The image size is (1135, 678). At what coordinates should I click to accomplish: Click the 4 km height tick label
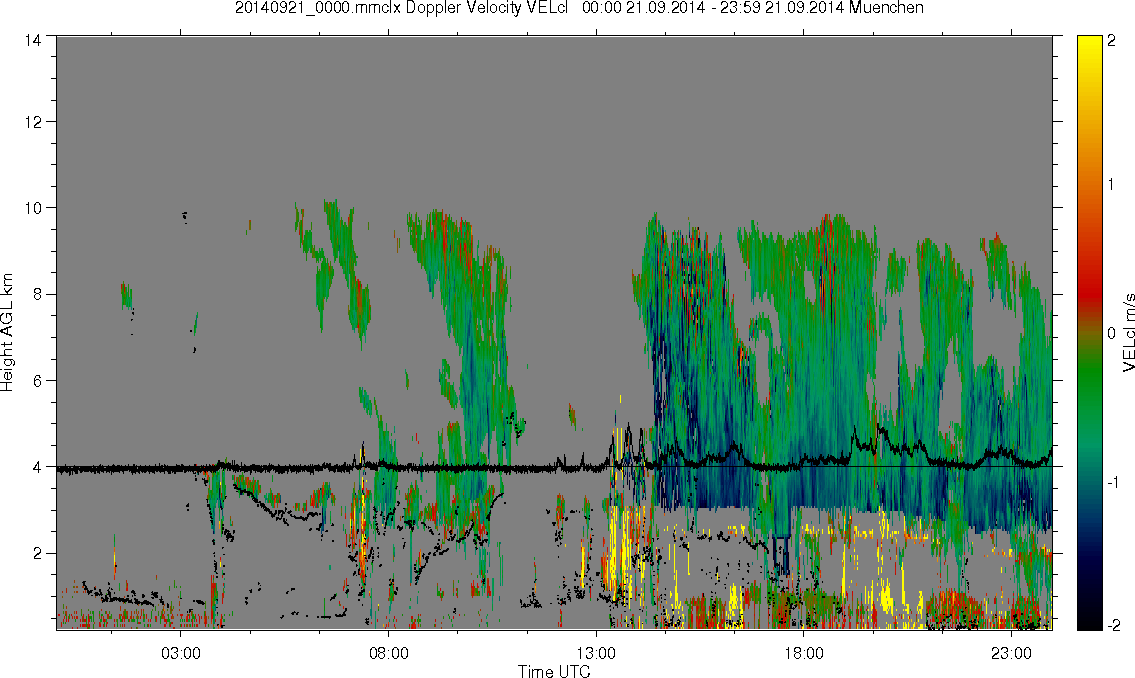pos(36,467)
